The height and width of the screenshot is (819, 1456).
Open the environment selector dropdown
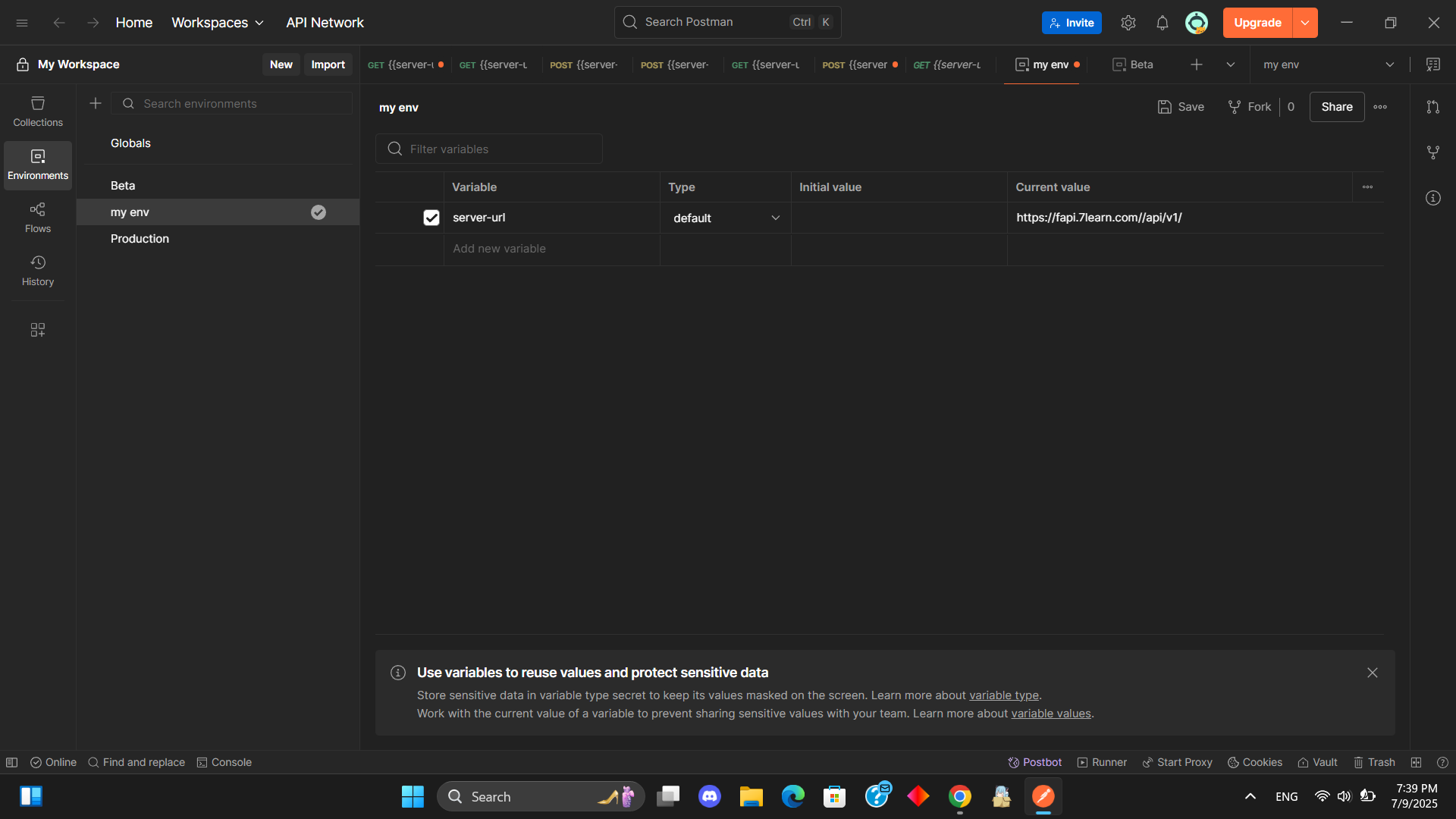[x=1329, y=64]
